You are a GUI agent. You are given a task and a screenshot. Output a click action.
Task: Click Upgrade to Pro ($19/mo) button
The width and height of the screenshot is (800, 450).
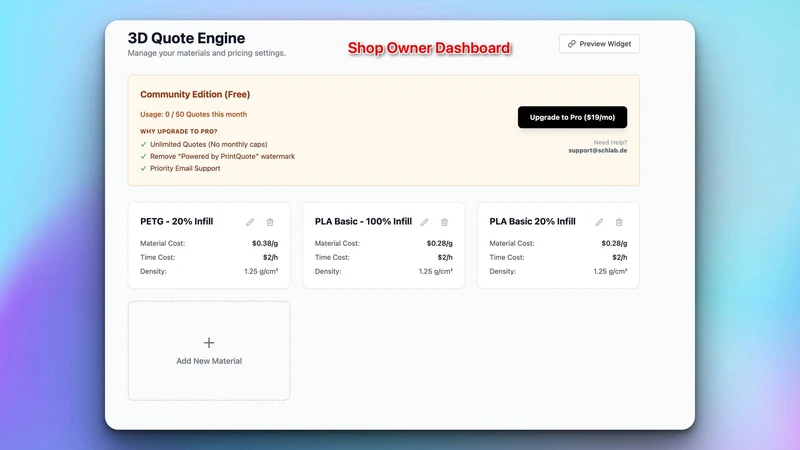pyautogui.click(x=572, y=117)
